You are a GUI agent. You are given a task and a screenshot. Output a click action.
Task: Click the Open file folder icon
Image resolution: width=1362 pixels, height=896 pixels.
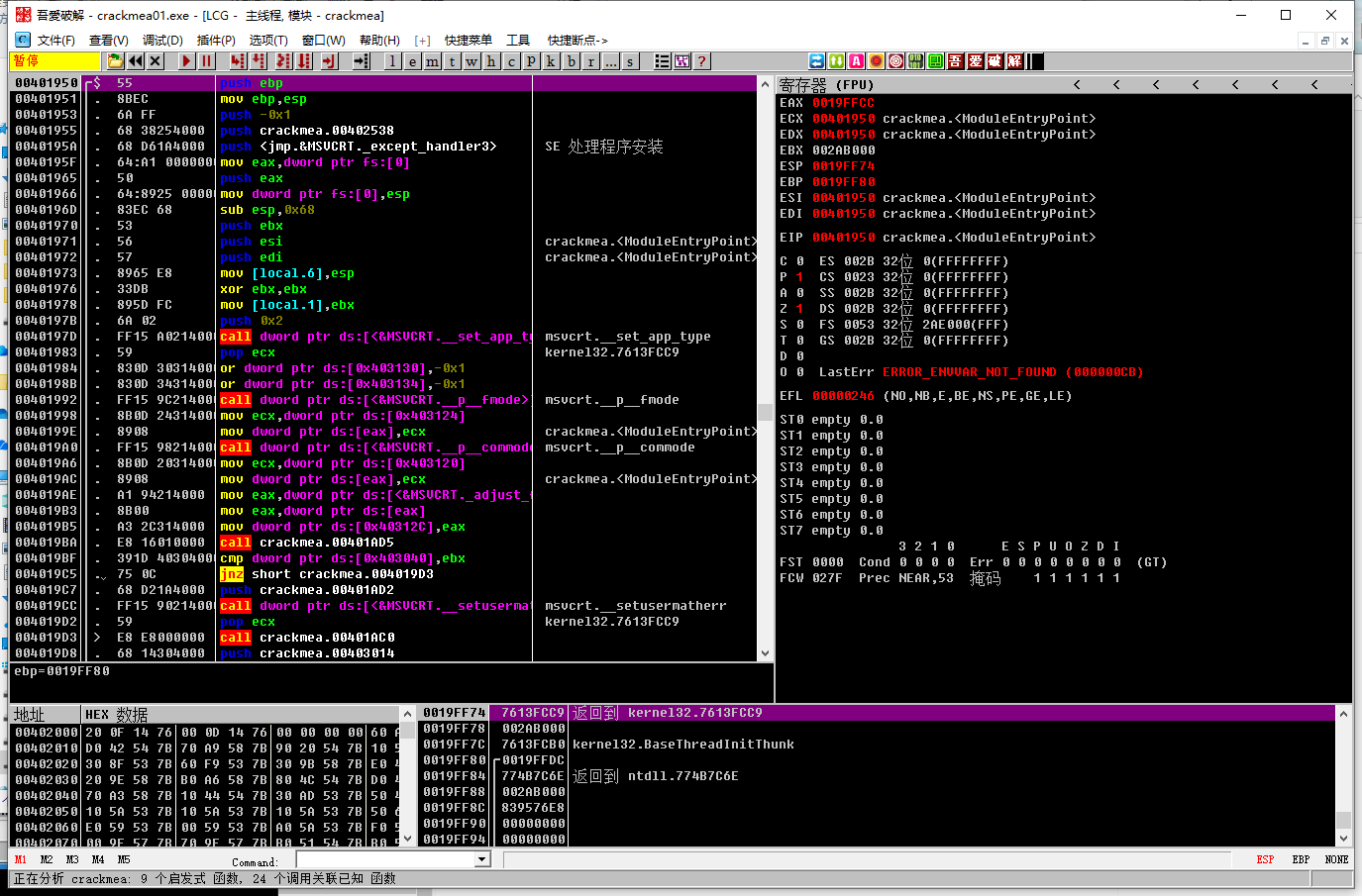point(116,61)
